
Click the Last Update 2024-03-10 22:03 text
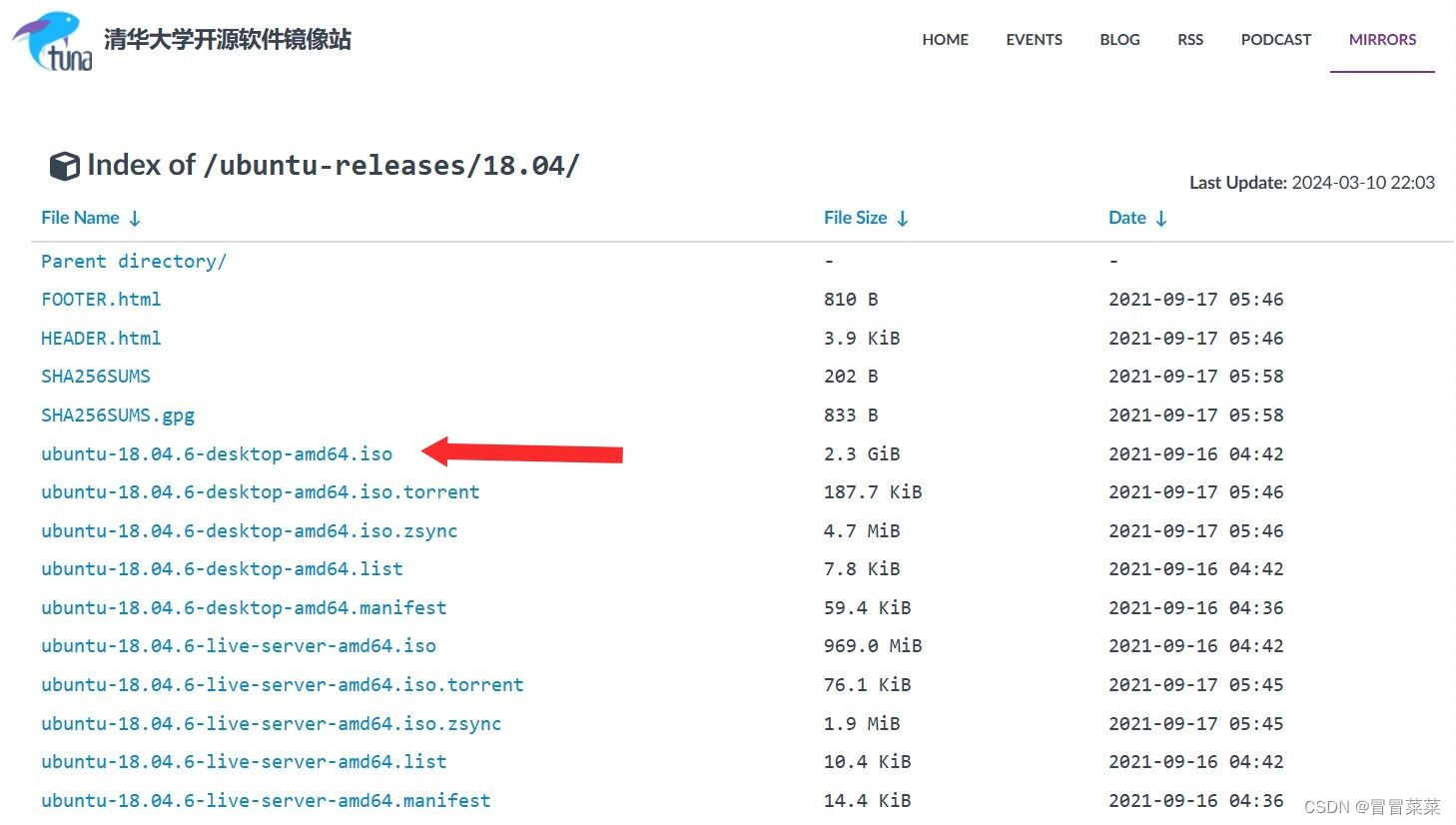click(x=1312, y=183)
